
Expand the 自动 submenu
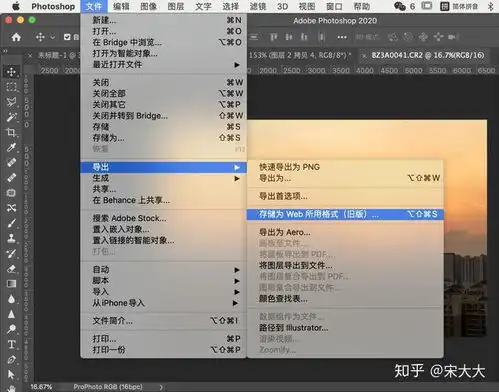163,270
